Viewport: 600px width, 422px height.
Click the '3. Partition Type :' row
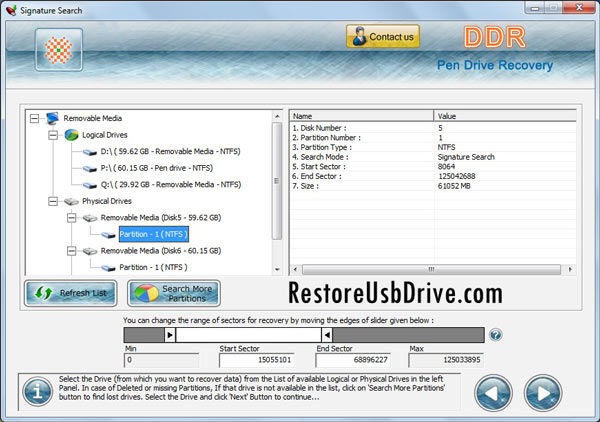pyautogui.click(x=433, y=147)
